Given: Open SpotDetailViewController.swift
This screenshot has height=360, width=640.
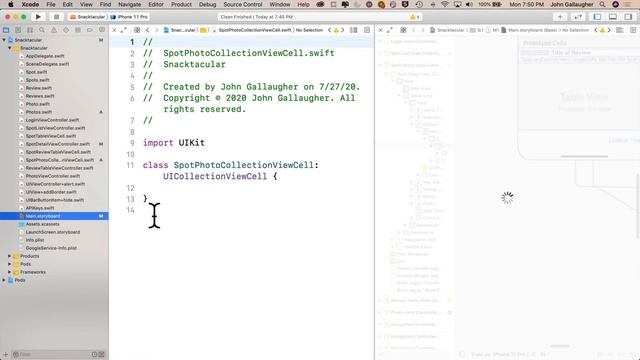Looking at the screenshot, I should (58, 144).
